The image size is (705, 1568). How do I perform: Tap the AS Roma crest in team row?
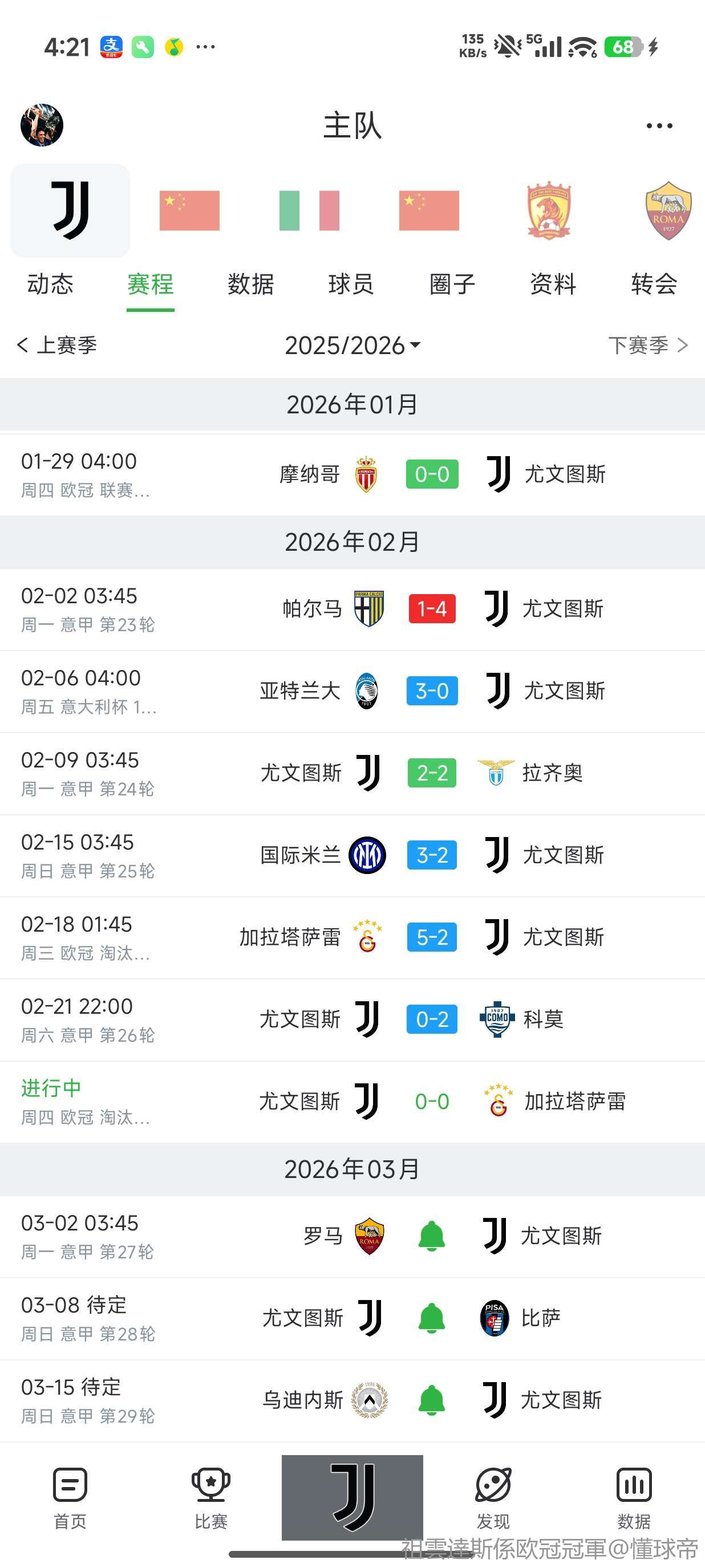click(668, 210)
